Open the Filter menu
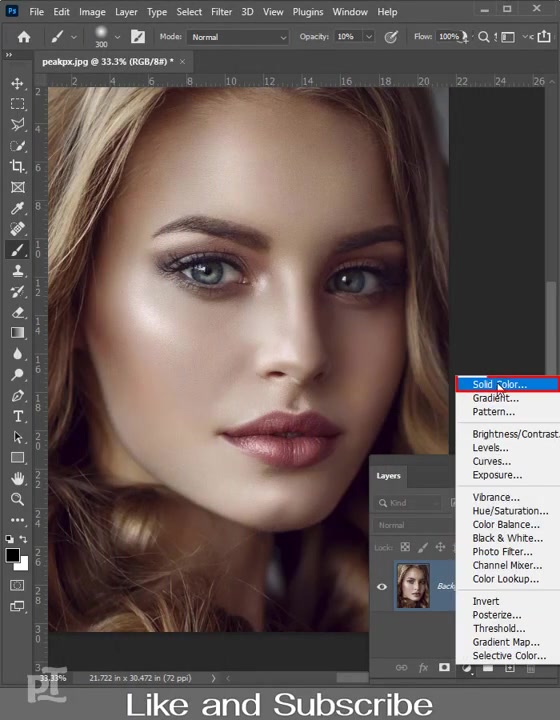The width and height of the screenshot is (560, 720). click(221, 12)
